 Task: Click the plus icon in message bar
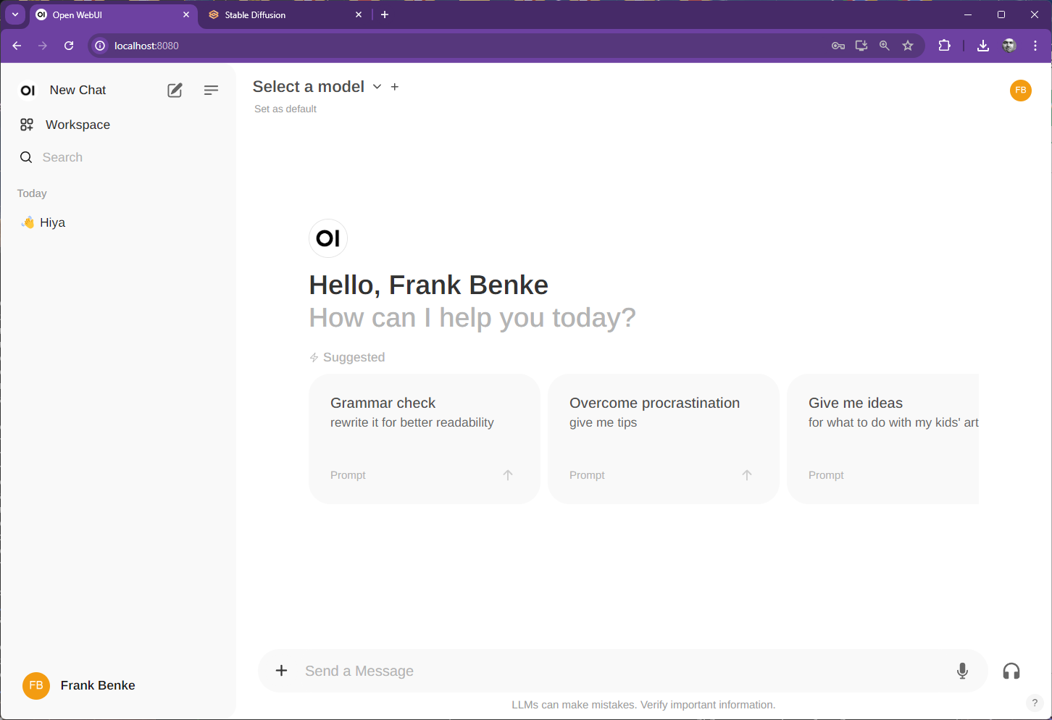coord(281,671)
